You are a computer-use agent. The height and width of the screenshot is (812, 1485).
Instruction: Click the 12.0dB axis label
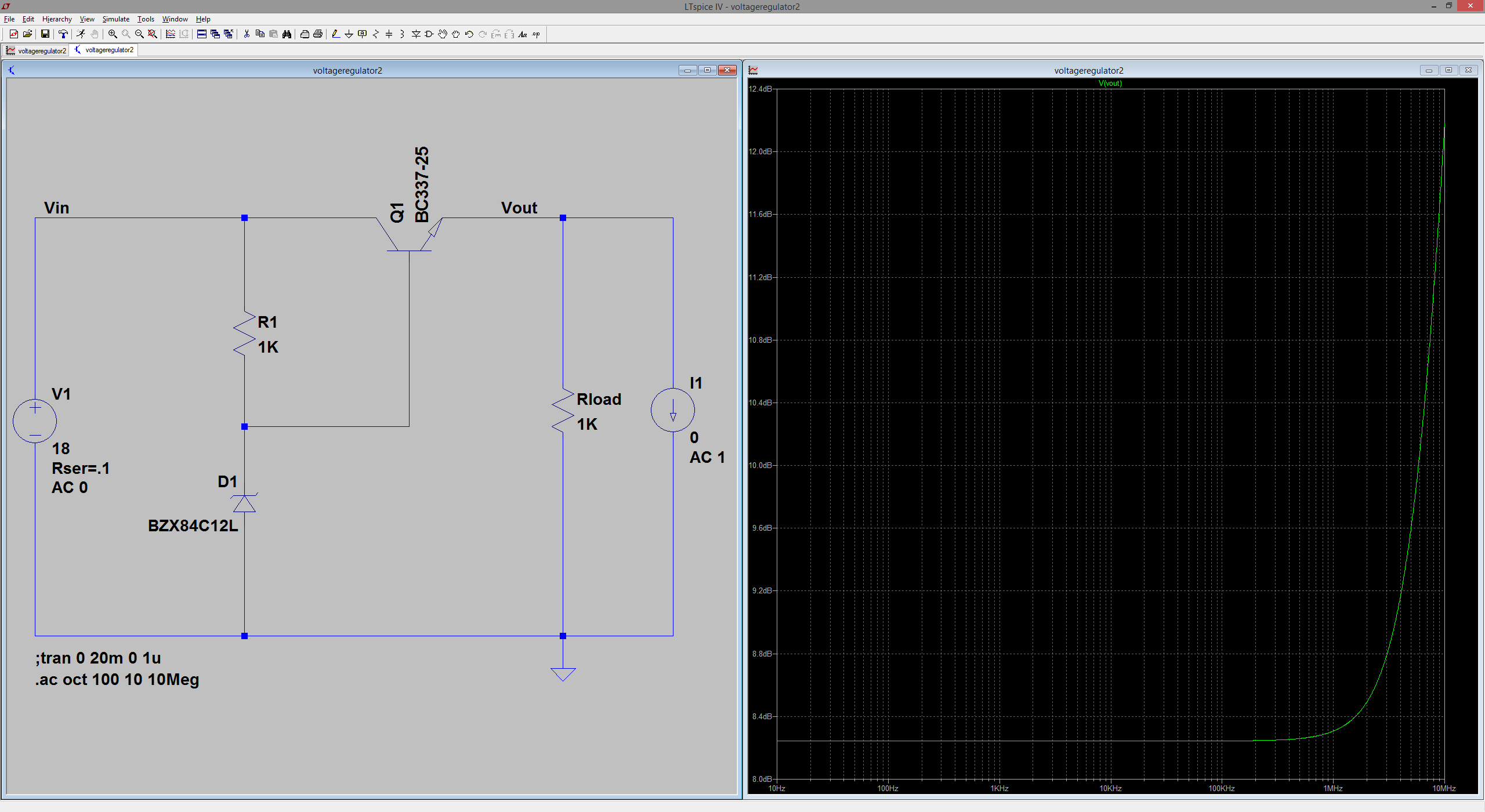click(760, 151)
